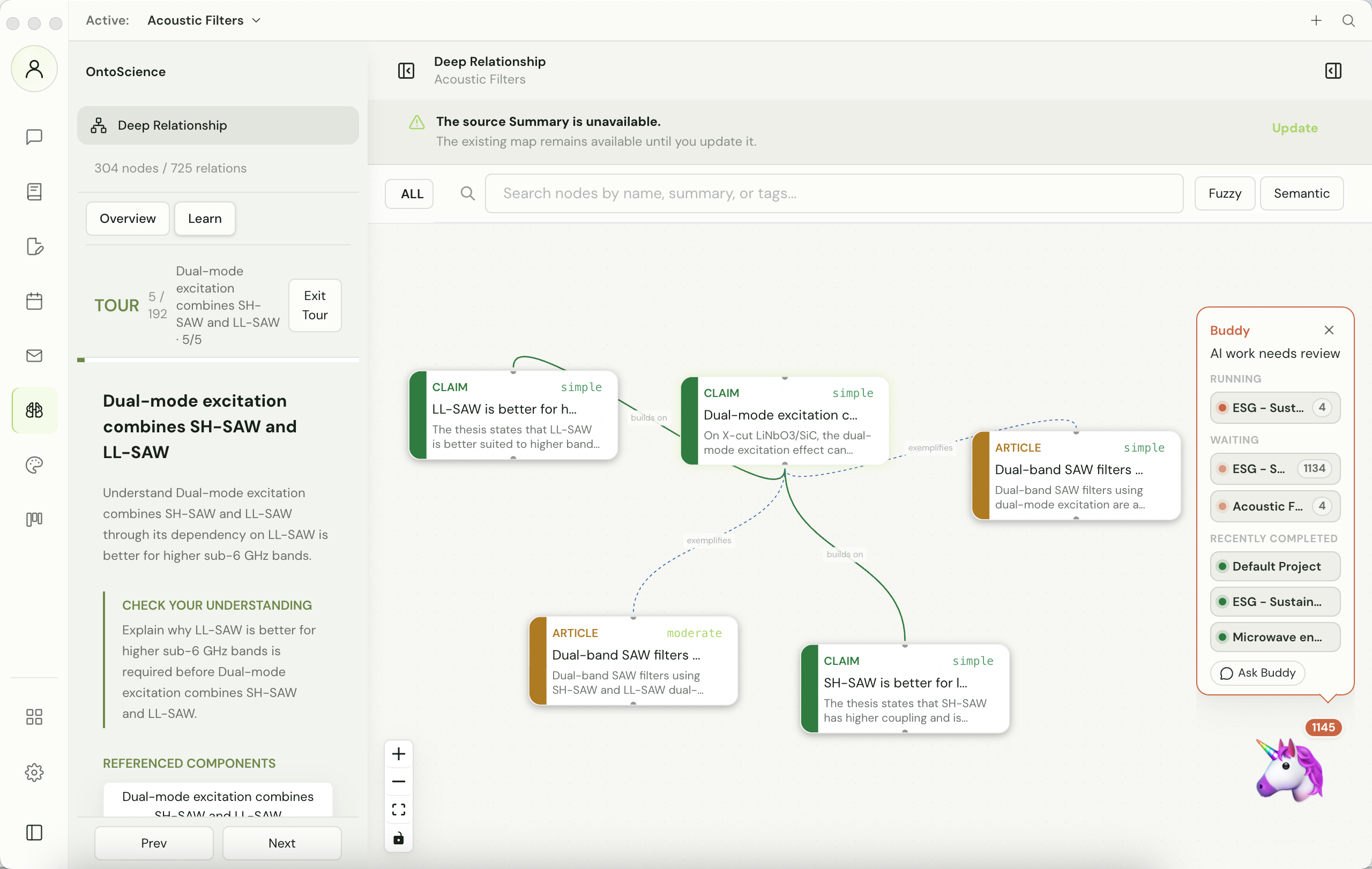Image resolution: width=1372 pixels, height=869 pixels.
Task: Open the settings gear icon
Action: (34, 773)
